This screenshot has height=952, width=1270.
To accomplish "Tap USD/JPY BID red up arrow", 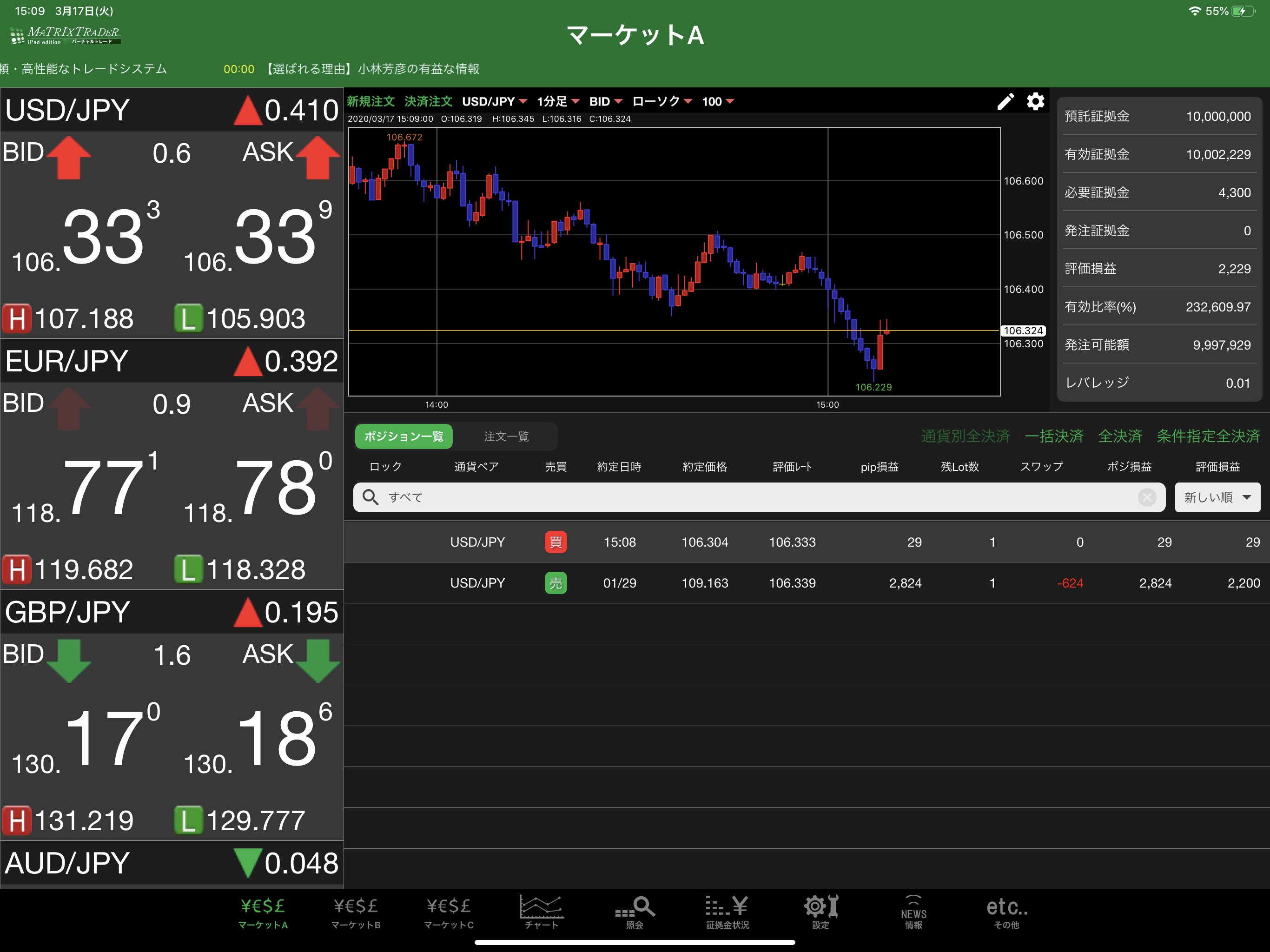I will click(69, 157).
